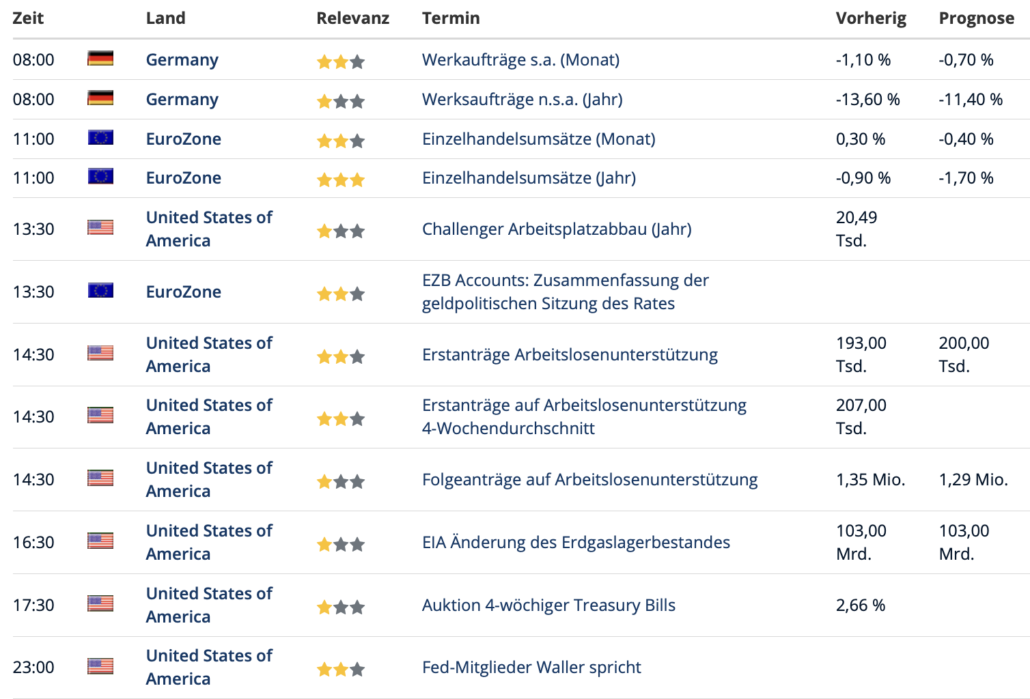Screen dimensions: 1030x699
Task: Click the US flag in Challenger Arbeitsplatzabbau row
Action: [100, 228]
